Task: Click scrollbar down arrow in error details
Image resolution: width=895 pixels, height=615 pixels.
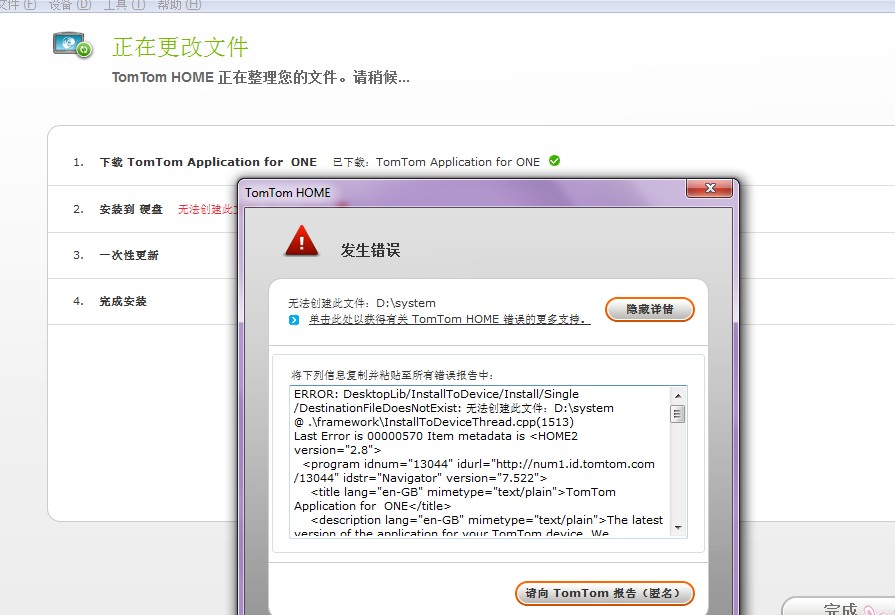Action: pos(678,527)
